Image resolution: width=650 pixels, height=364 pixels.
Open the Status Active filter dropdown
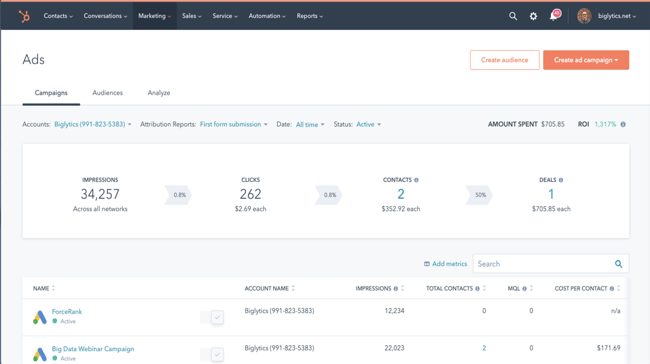pyautogui.click(x=369, y=124)
